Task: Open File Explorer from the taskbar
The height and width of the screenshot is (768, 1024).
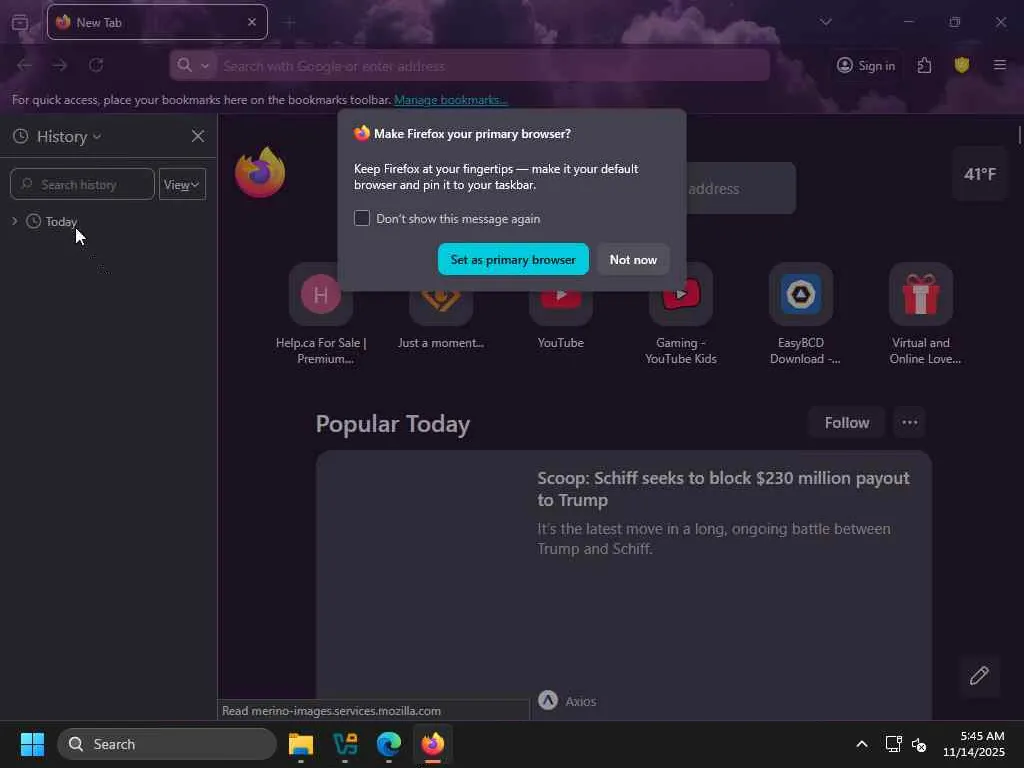Action: (x=301, y=744)
